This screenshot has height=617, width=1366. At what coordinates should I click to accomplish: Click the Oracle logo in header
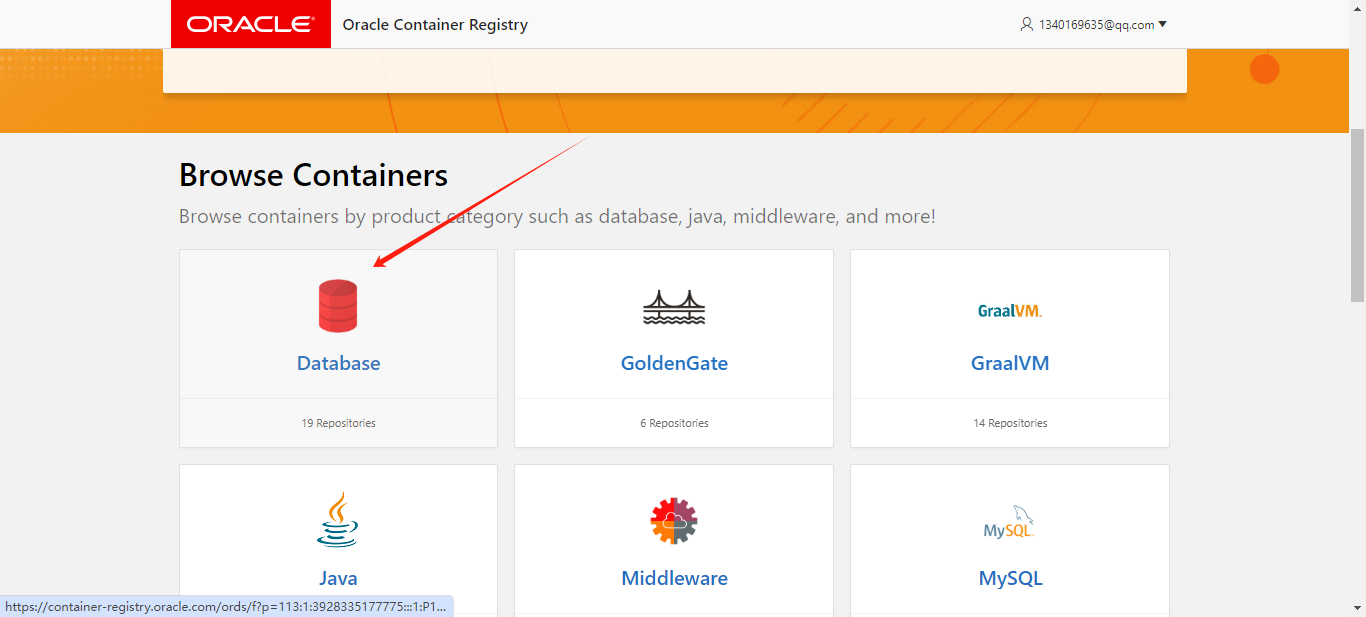pos(251,24)
